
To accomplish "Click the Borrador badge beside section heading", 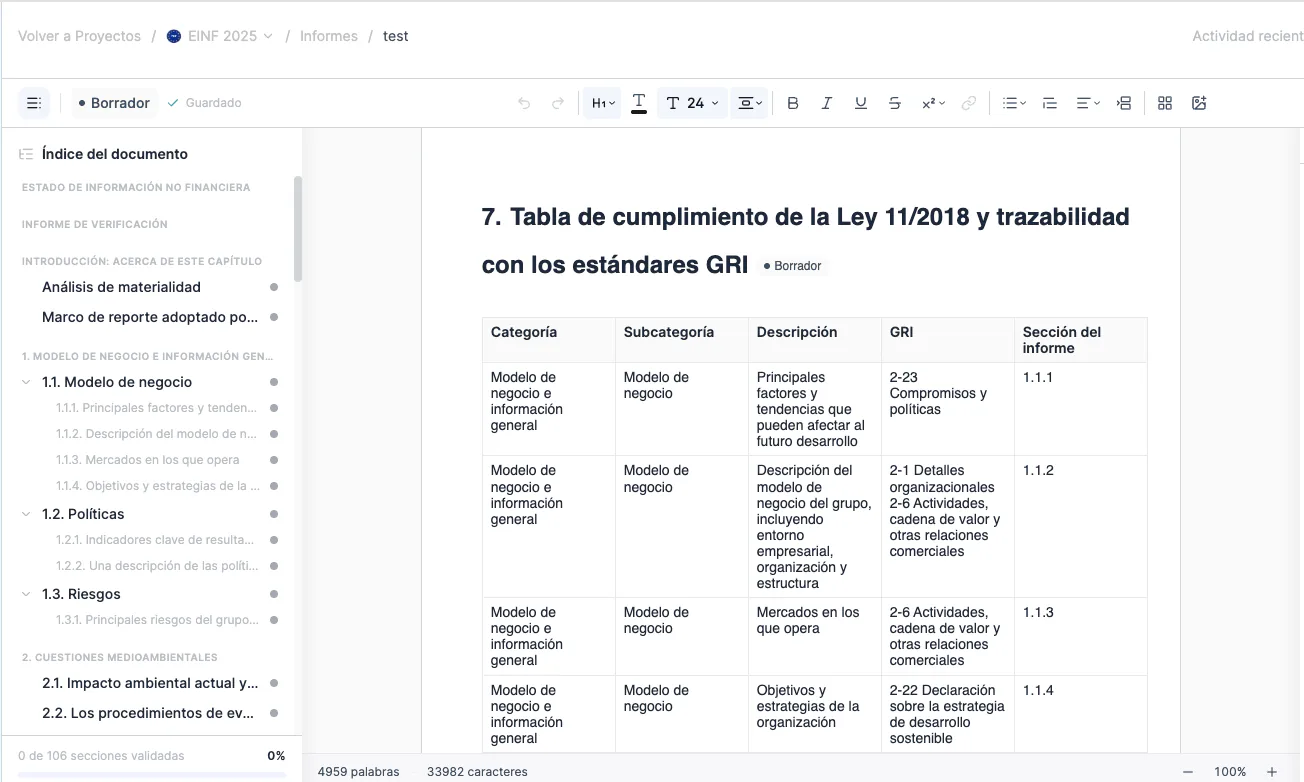I will point(793,266).
